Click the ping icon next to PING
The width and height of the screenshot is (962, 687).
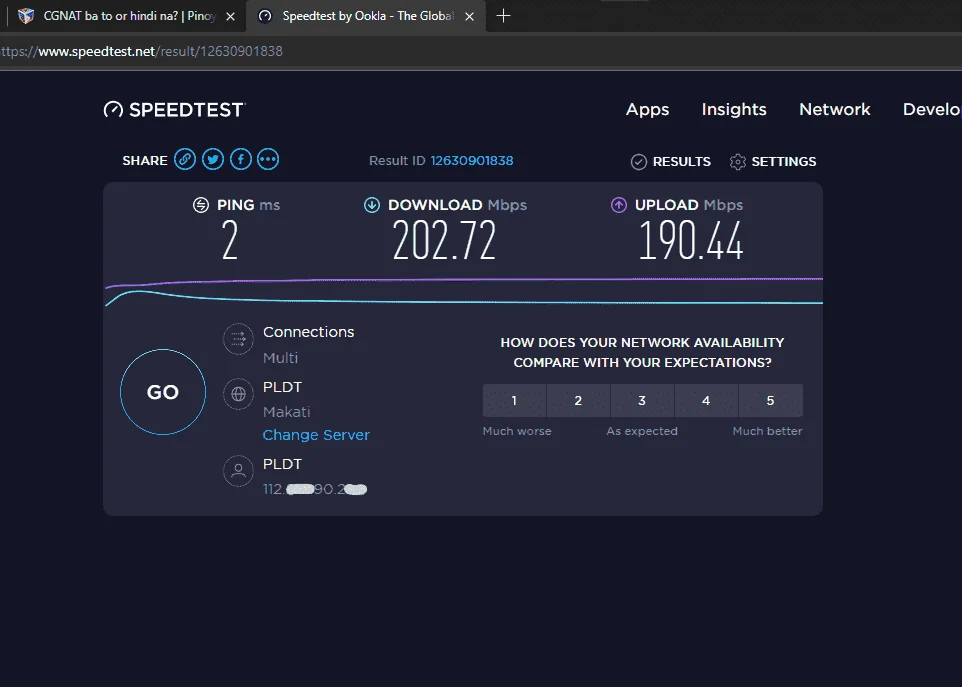(201, 205)
